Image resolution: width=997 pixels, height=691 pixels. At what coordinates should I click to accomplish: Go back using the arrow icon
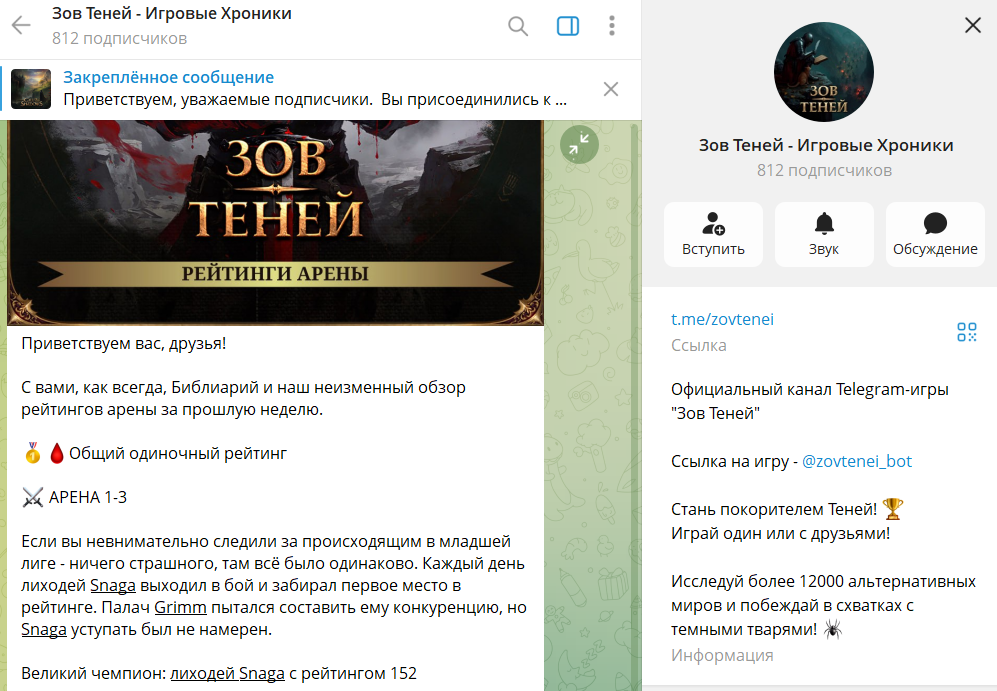click(21, 25)
